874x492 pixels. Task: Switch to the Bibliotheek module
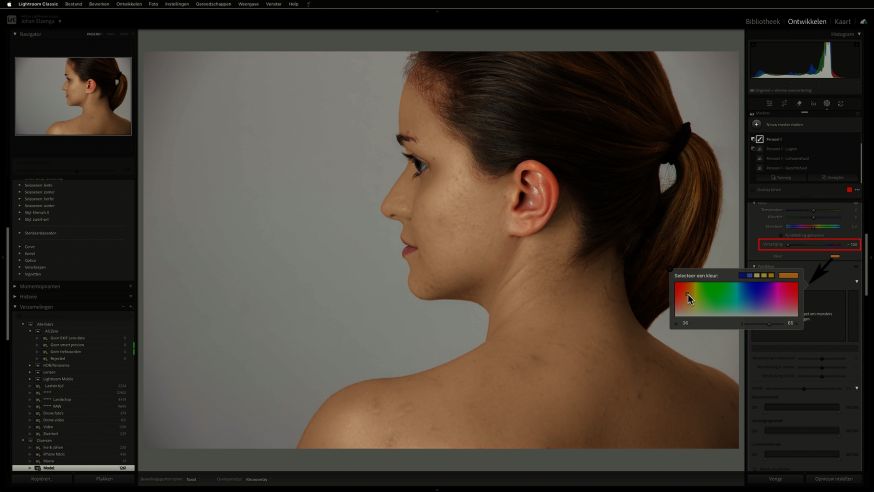763,21
